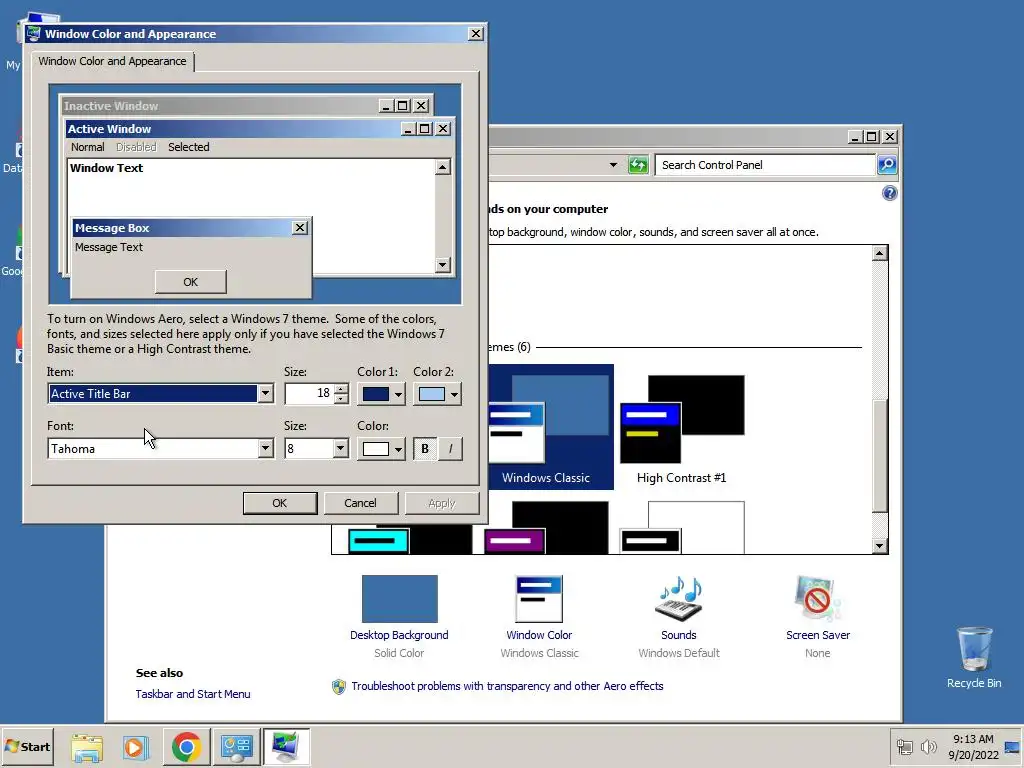Open the font Color dropdown arrow
The width and height of the screenshot is (1024, 768).
pos(398,449)
